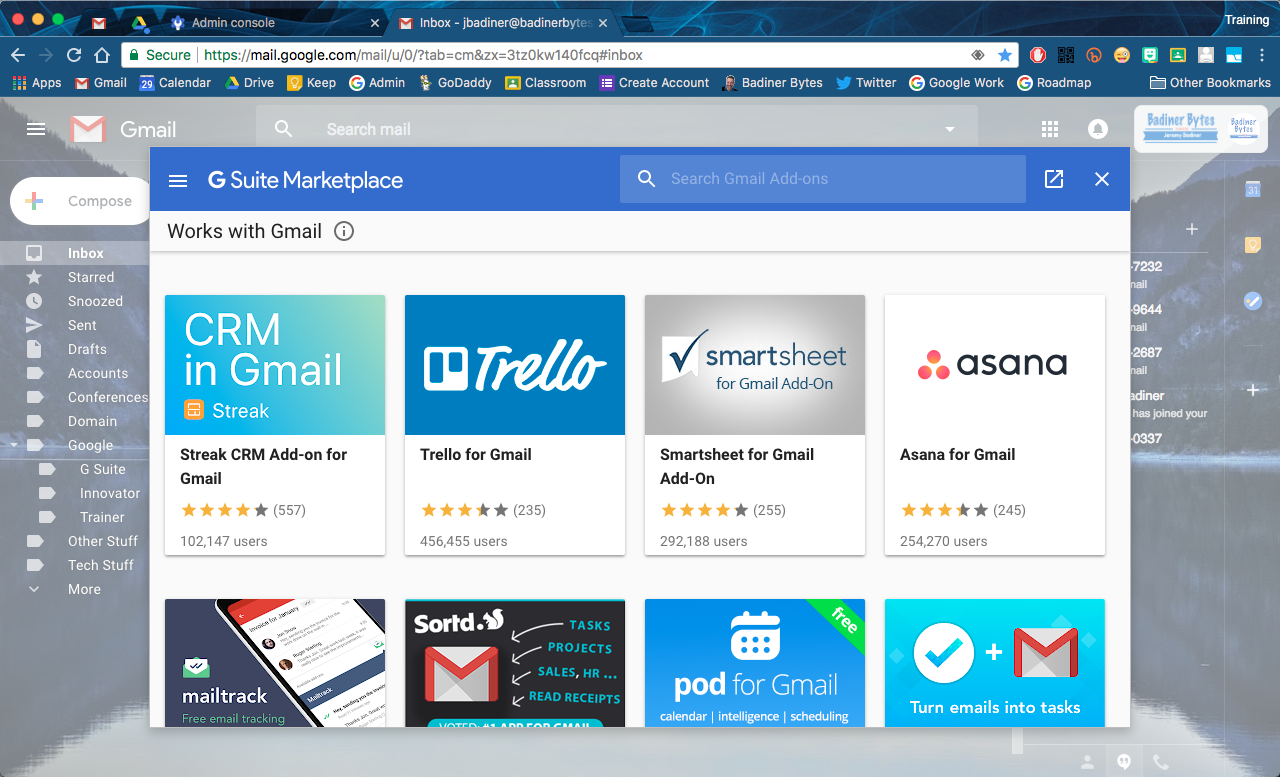Open the Other Bookmarks folder
This screenshot has height=777, width=1280.
(x=1210, y=83)
